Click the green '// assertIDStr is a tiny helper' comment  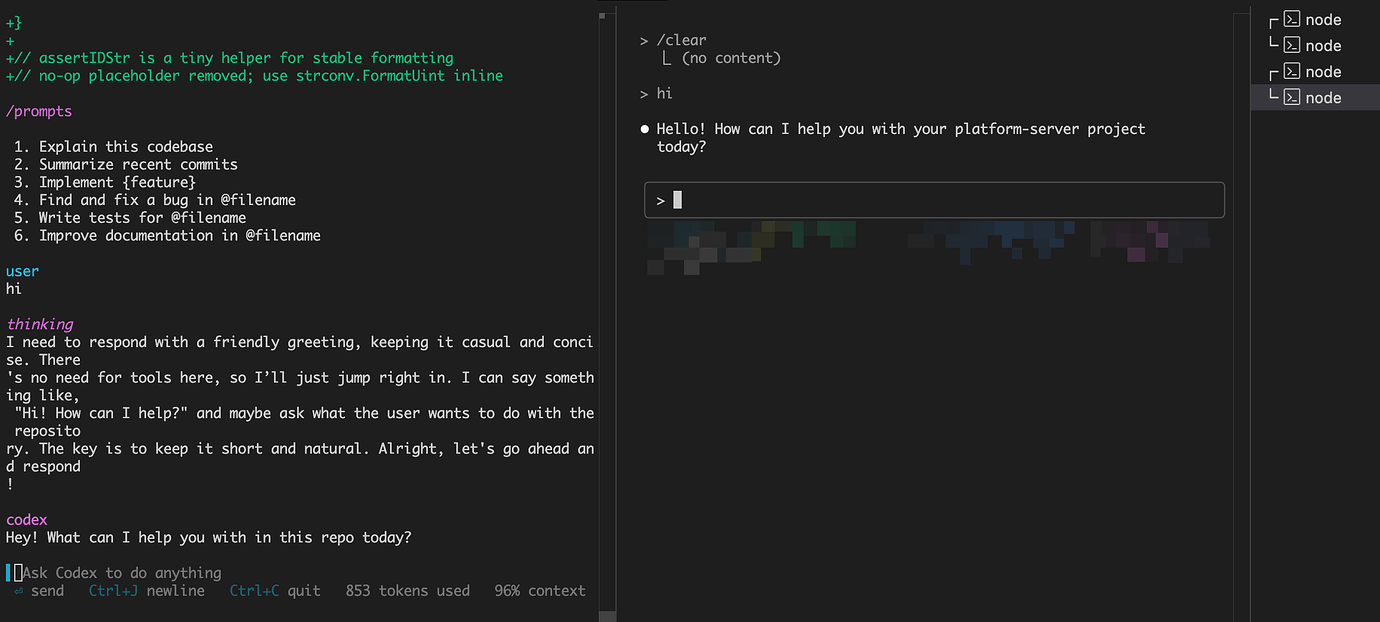pyautogui.click(x=230, y=58)
